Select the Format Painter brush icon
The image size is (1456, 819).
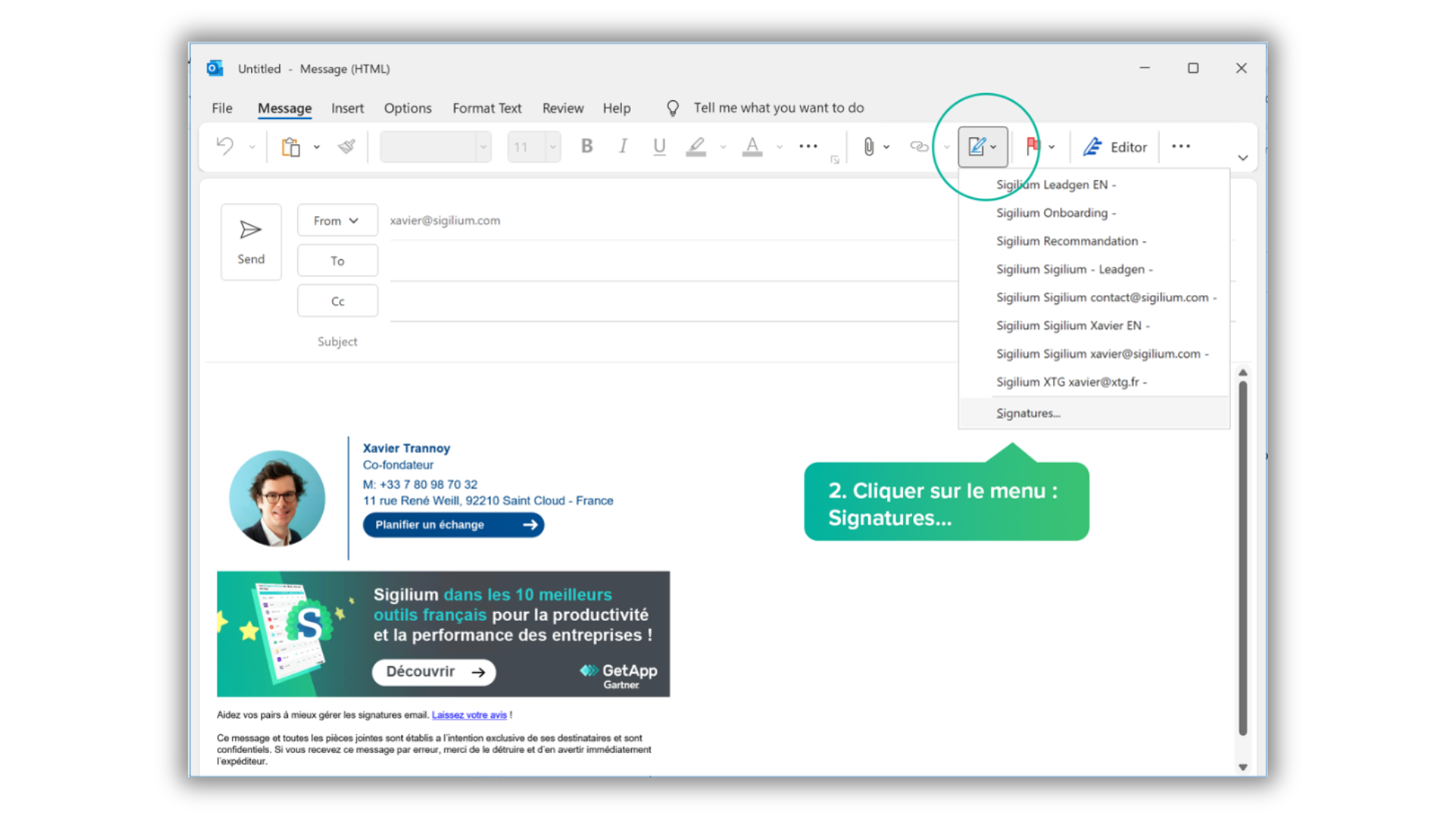347,146
